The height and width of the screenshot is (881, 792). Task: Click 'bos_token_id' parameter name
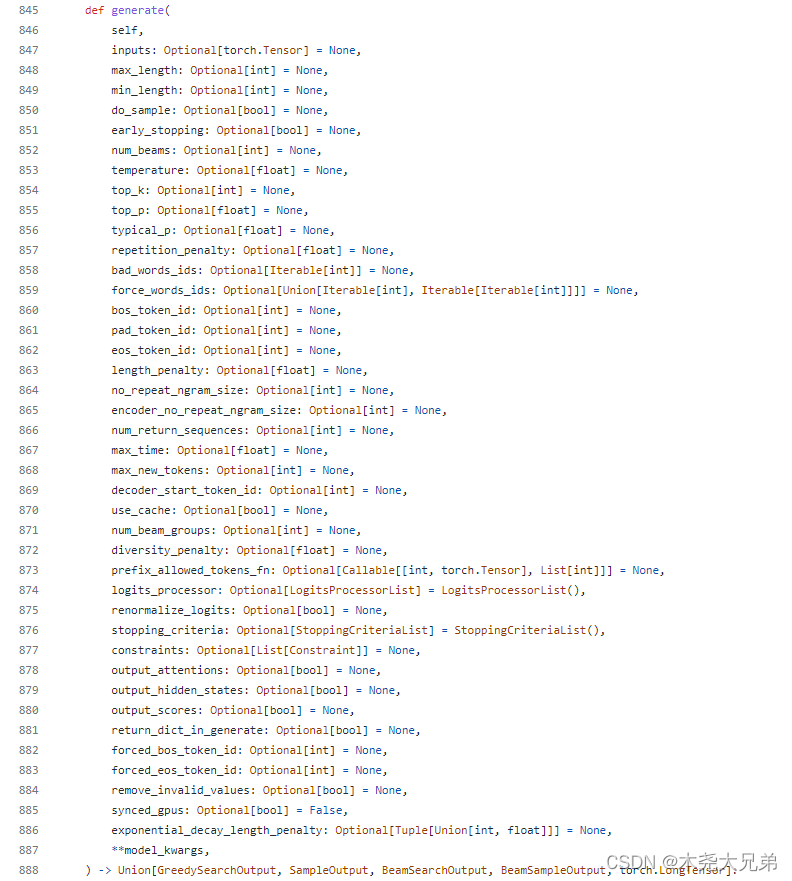click(x=151, y=310)
